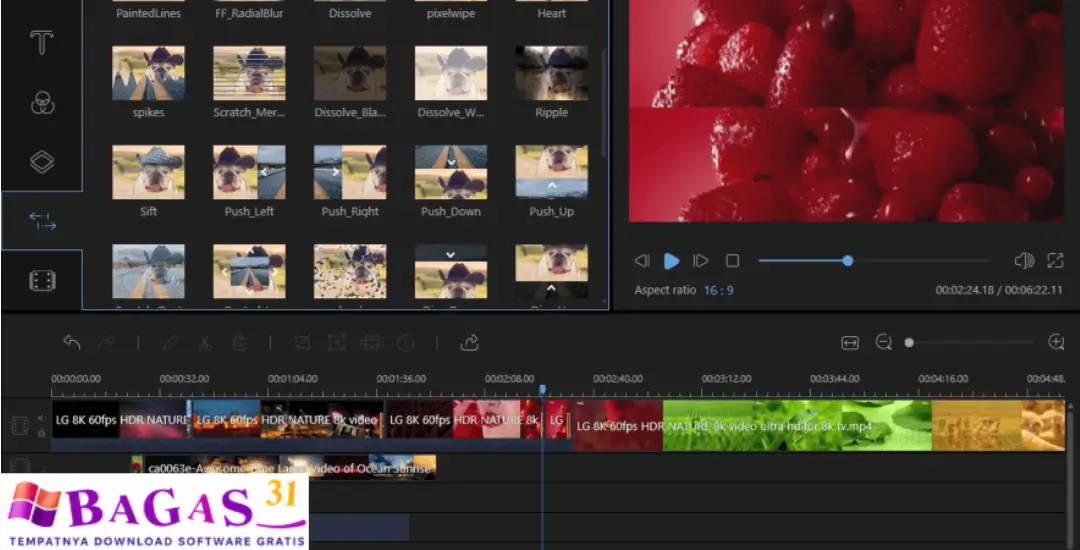This screenshot has width=1080, height=550.
Task: Select the Ripple transition thumbnail
Action: point(552,73)
